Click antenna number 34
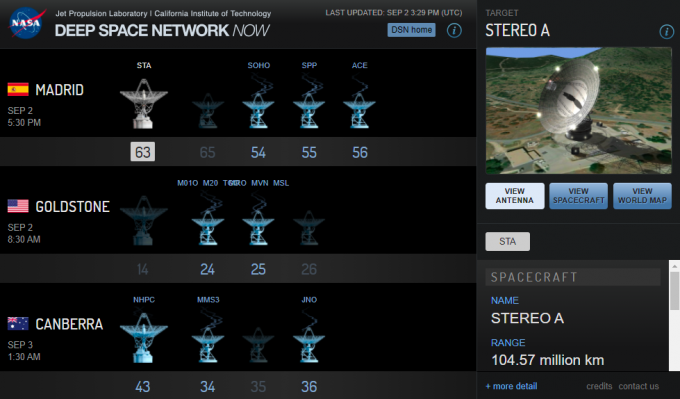This screenshot has height=399, width=680. pyautogui.click(x=207, y=386)
